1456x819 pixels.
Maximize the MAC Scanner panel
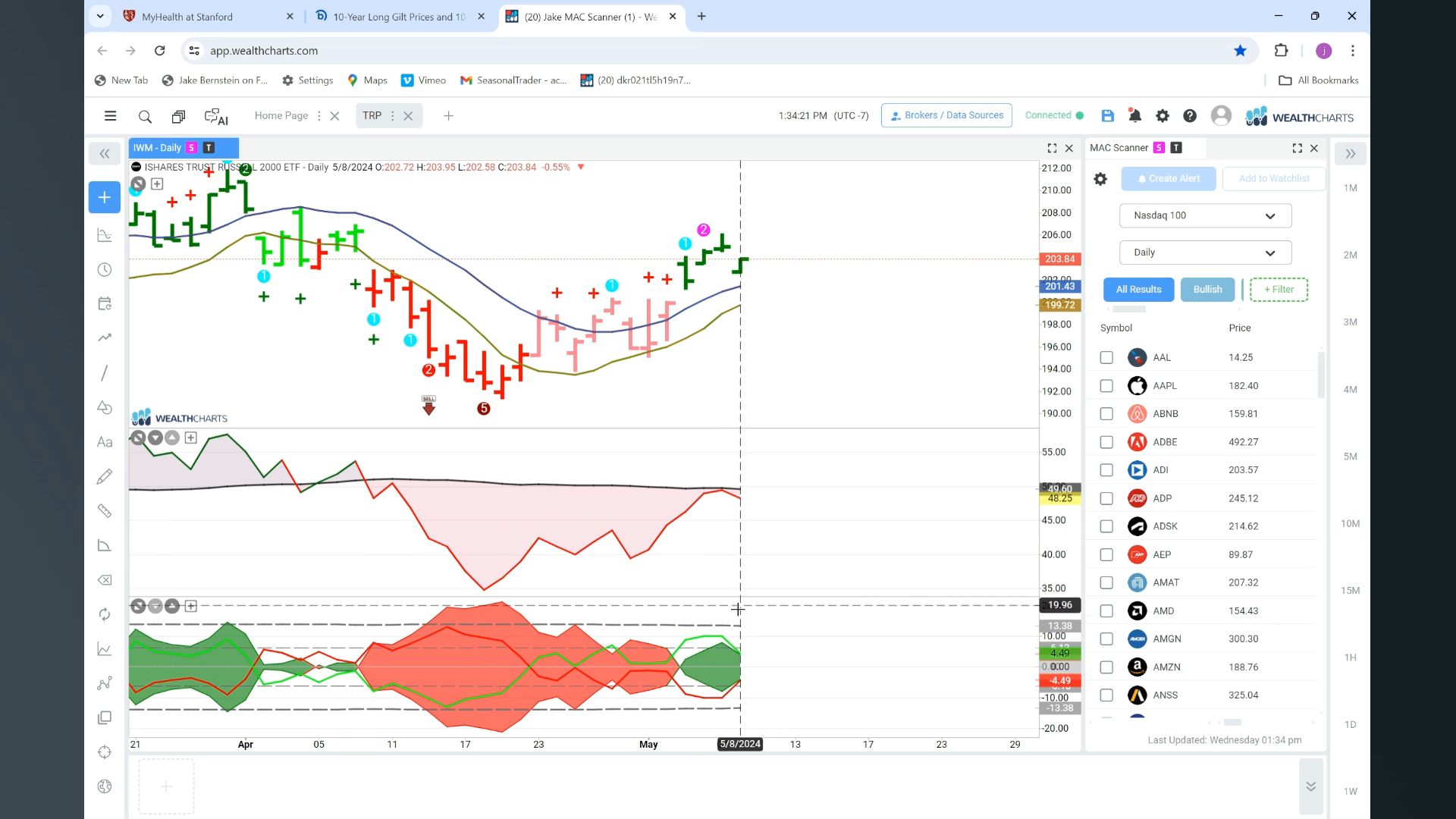click(x=1297, y=148)
